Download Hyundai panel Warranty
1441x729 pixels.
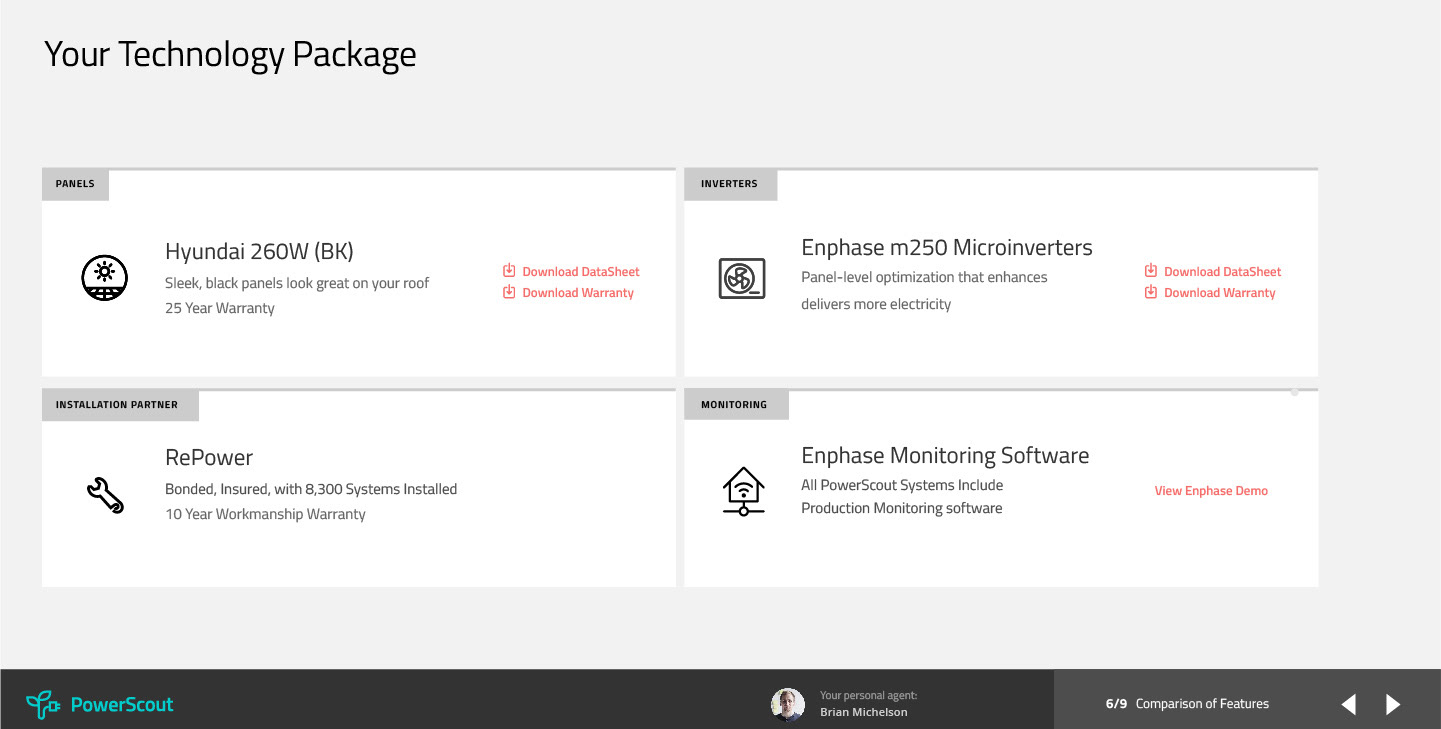577,293
